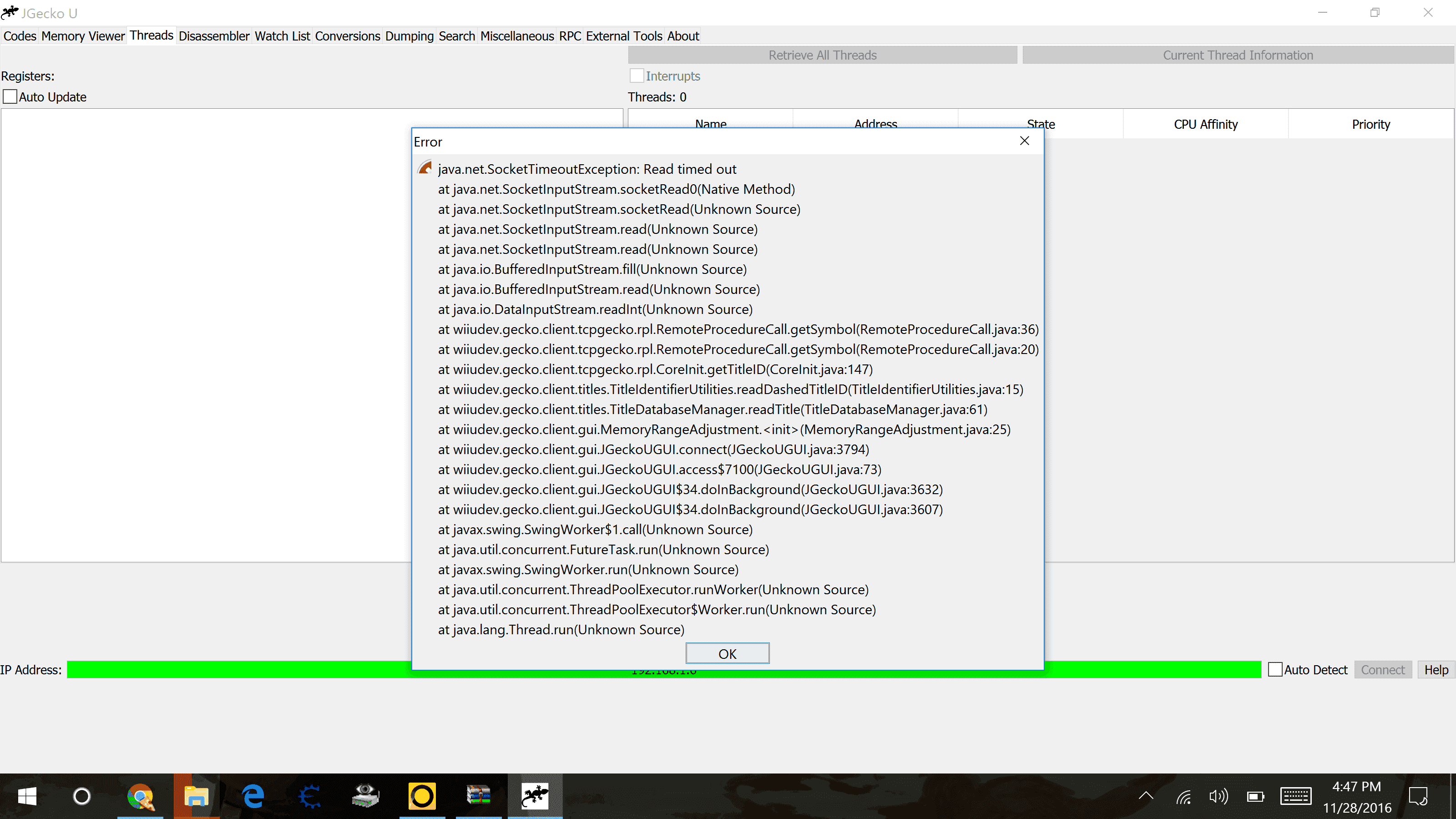Click the 'Threads: 0' count label
Viewport: 1456px width, 819px height.
tap(657, 96)
